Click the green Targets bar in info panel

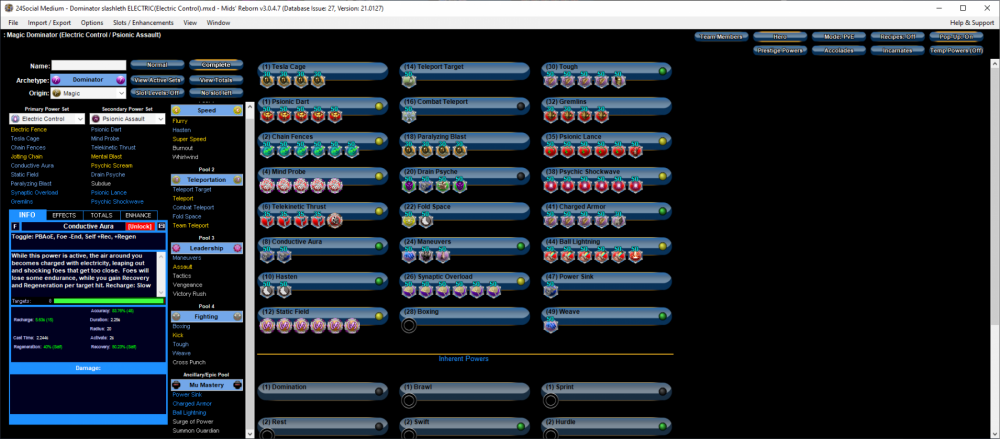point(109,300)
